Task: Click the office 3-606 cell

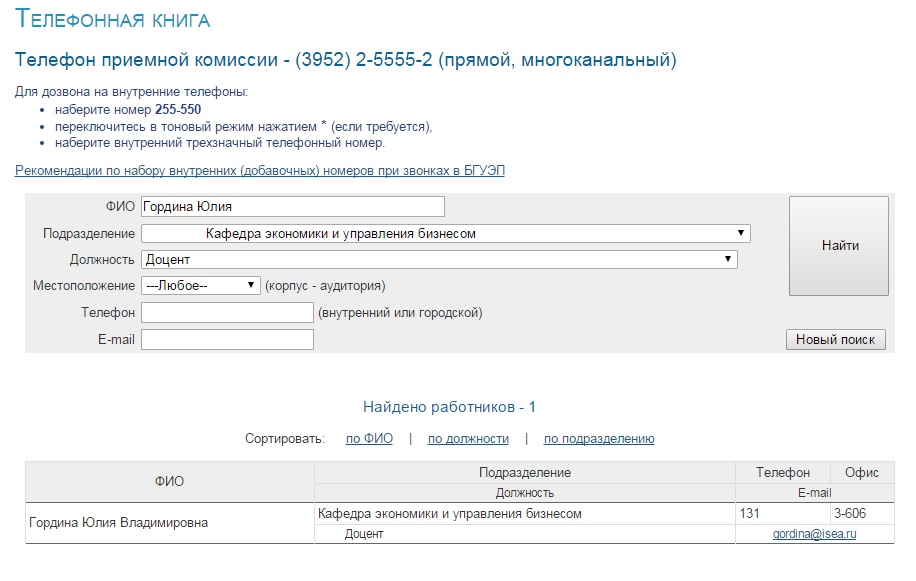Action: click(x=848, y=514)
